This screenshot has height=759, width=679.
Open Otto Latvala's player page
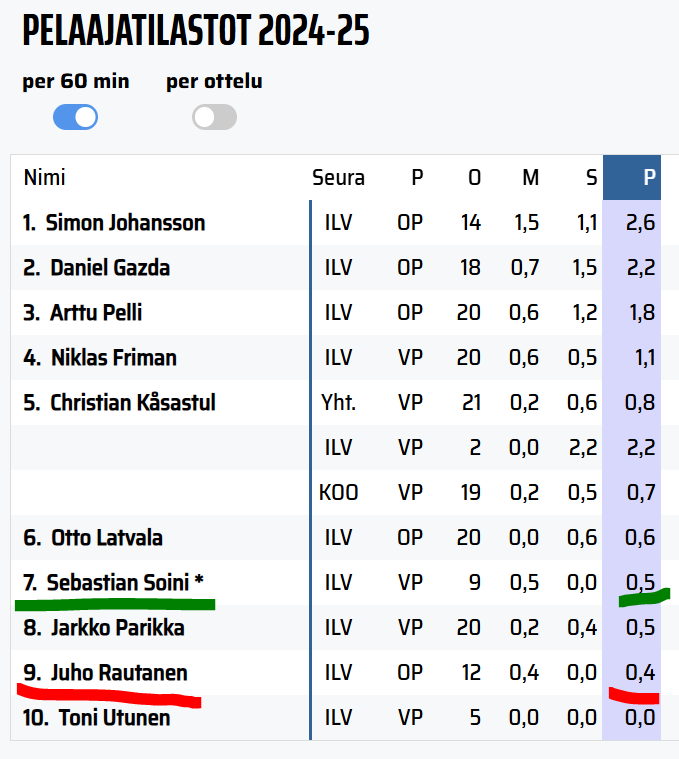106,538
